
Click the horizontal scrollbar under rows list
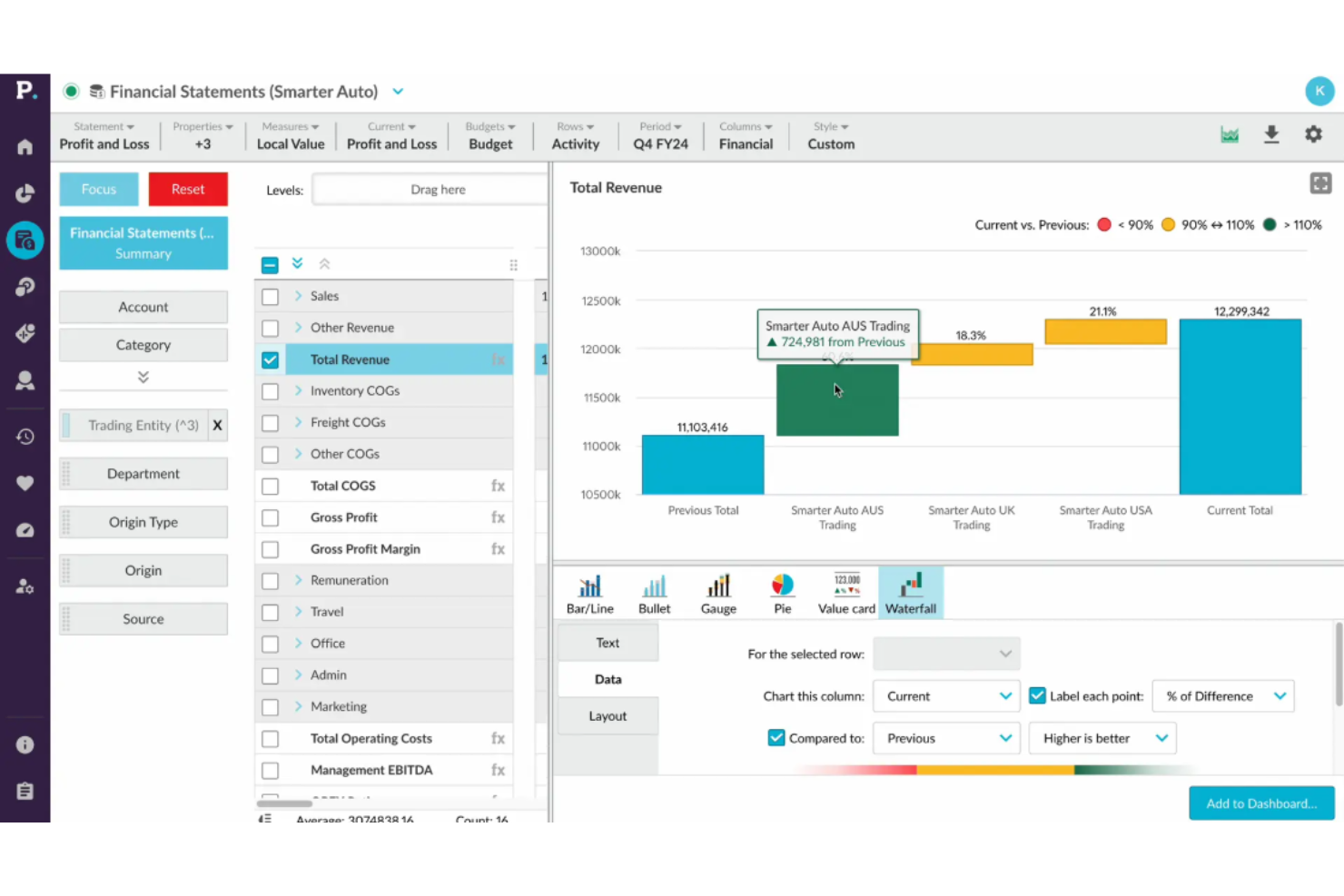pos(284,803)
